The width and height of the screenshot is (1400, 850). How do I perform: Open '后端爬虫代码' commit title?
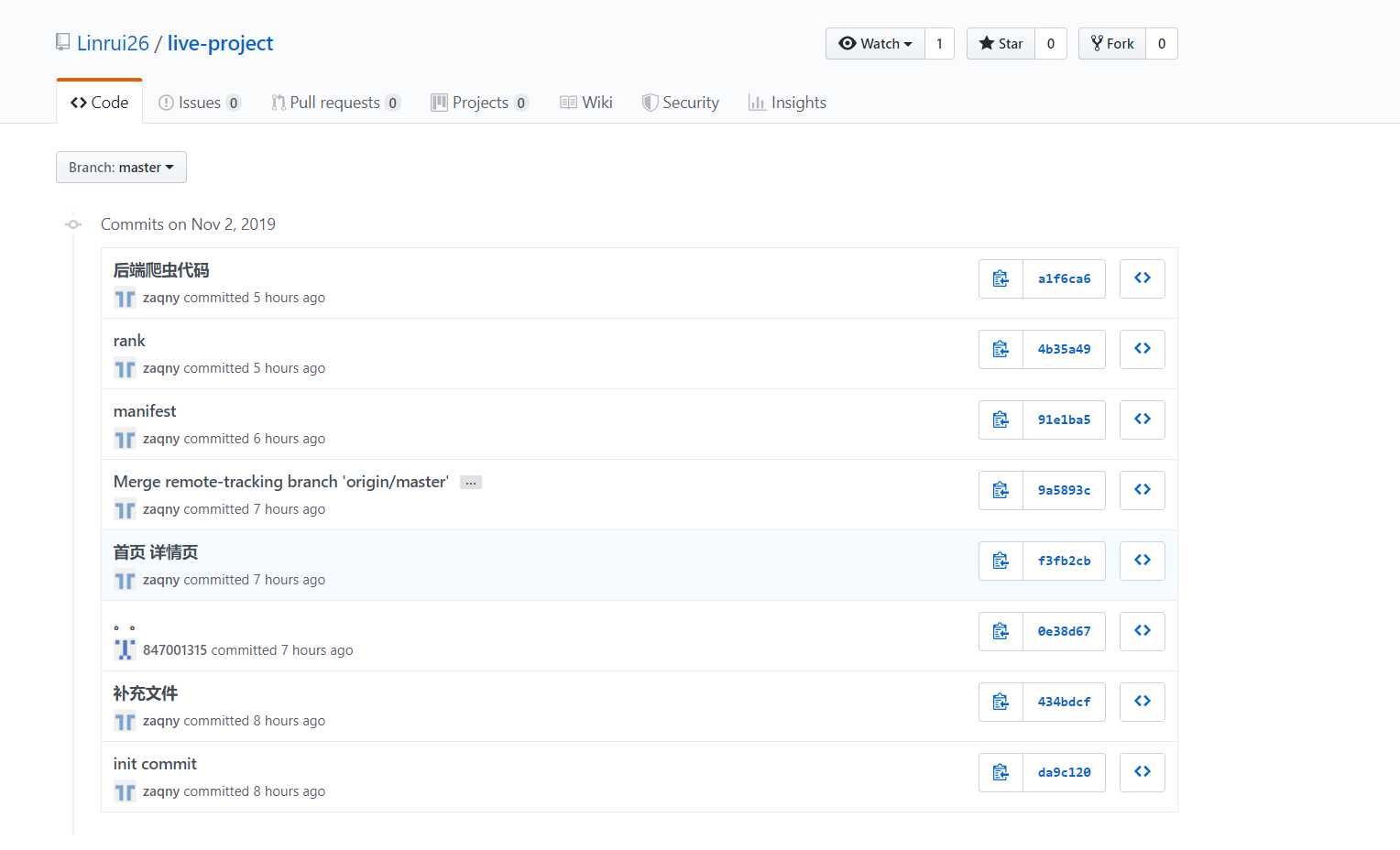pyautogui.click(x=161, y=270)
